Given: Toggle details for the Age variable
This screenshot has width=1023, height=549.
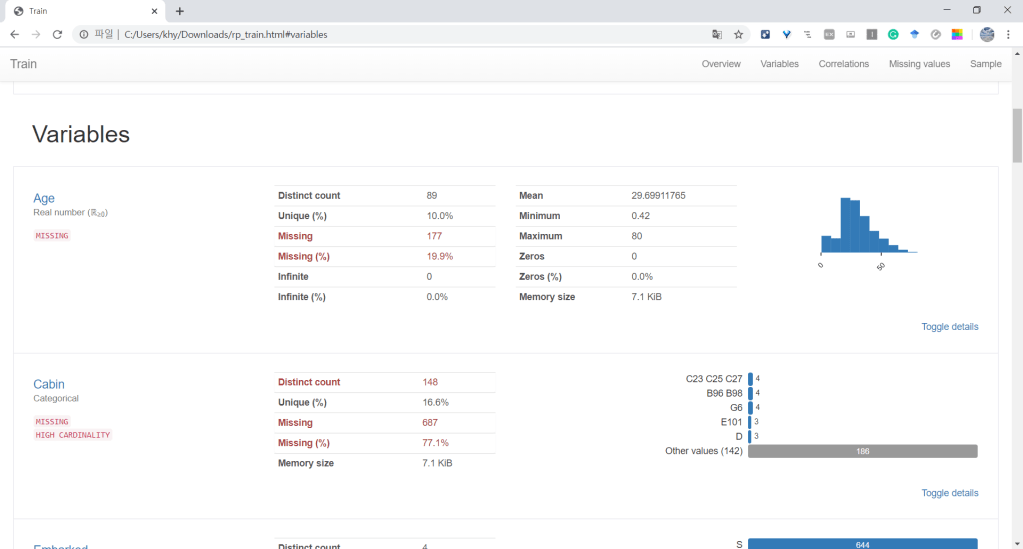Looking at the screenshot, I should tap(949, 327).
